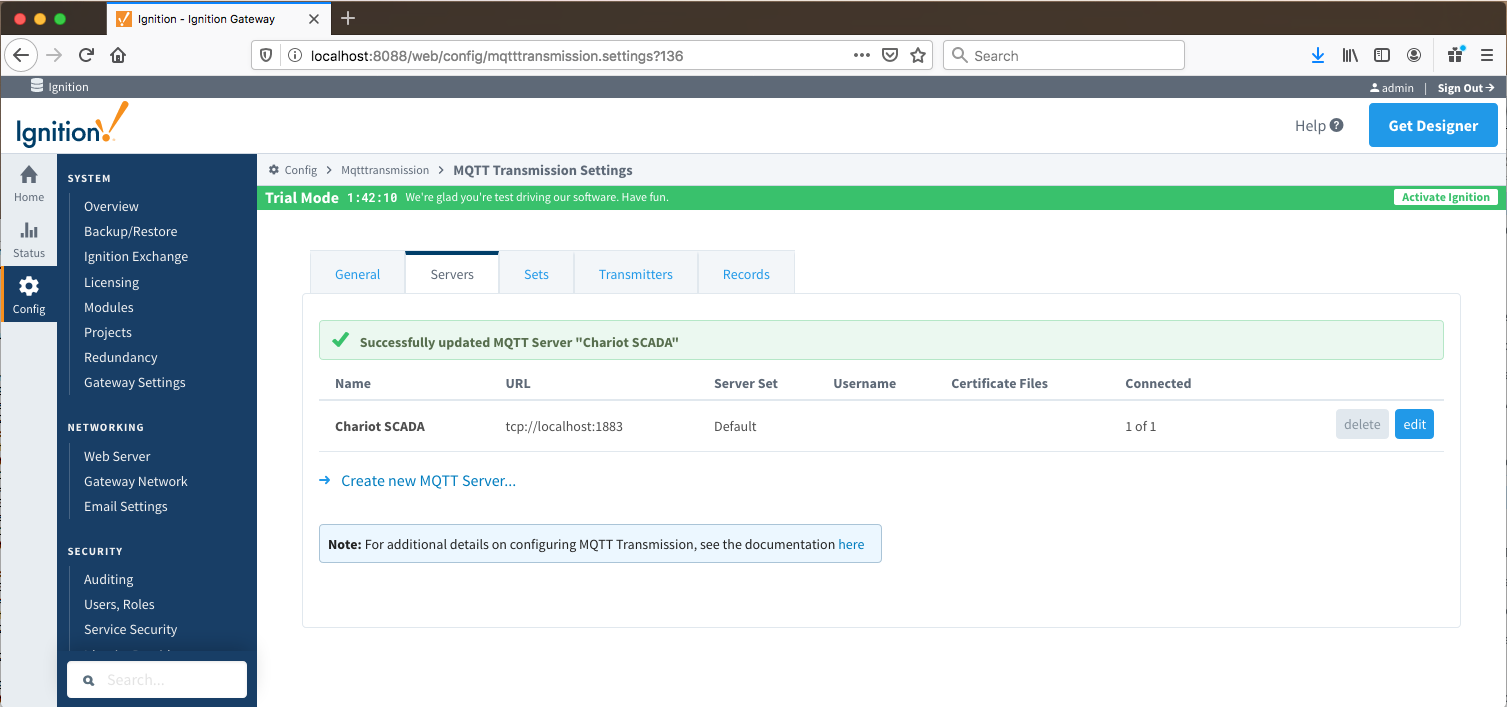Open Users, Roles page
The image size is (1507, 707).
119,605
